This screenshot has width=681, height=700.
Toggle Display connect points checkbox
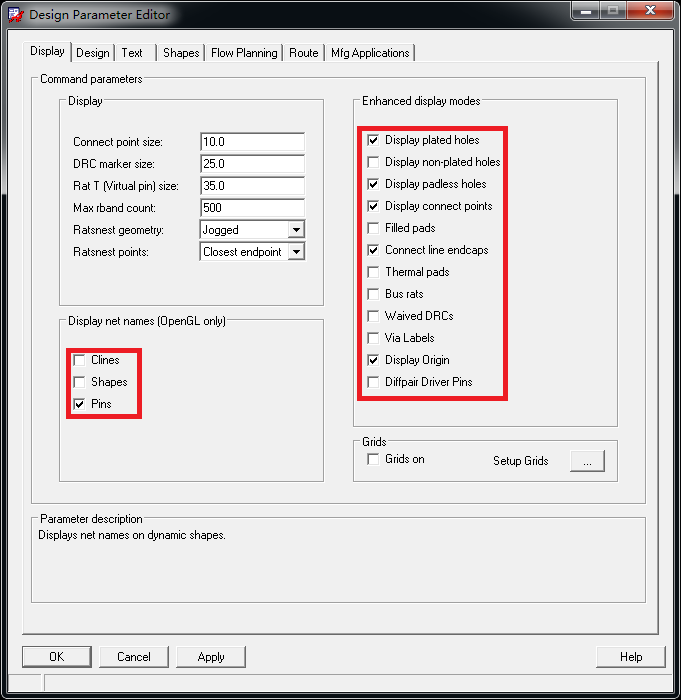pos(373,206)
